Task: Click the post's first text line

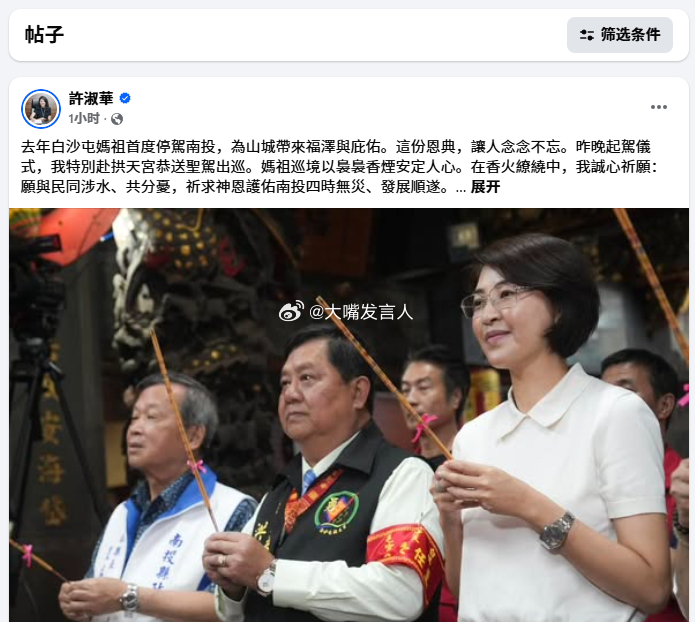Action: click(x=336, y=147)
